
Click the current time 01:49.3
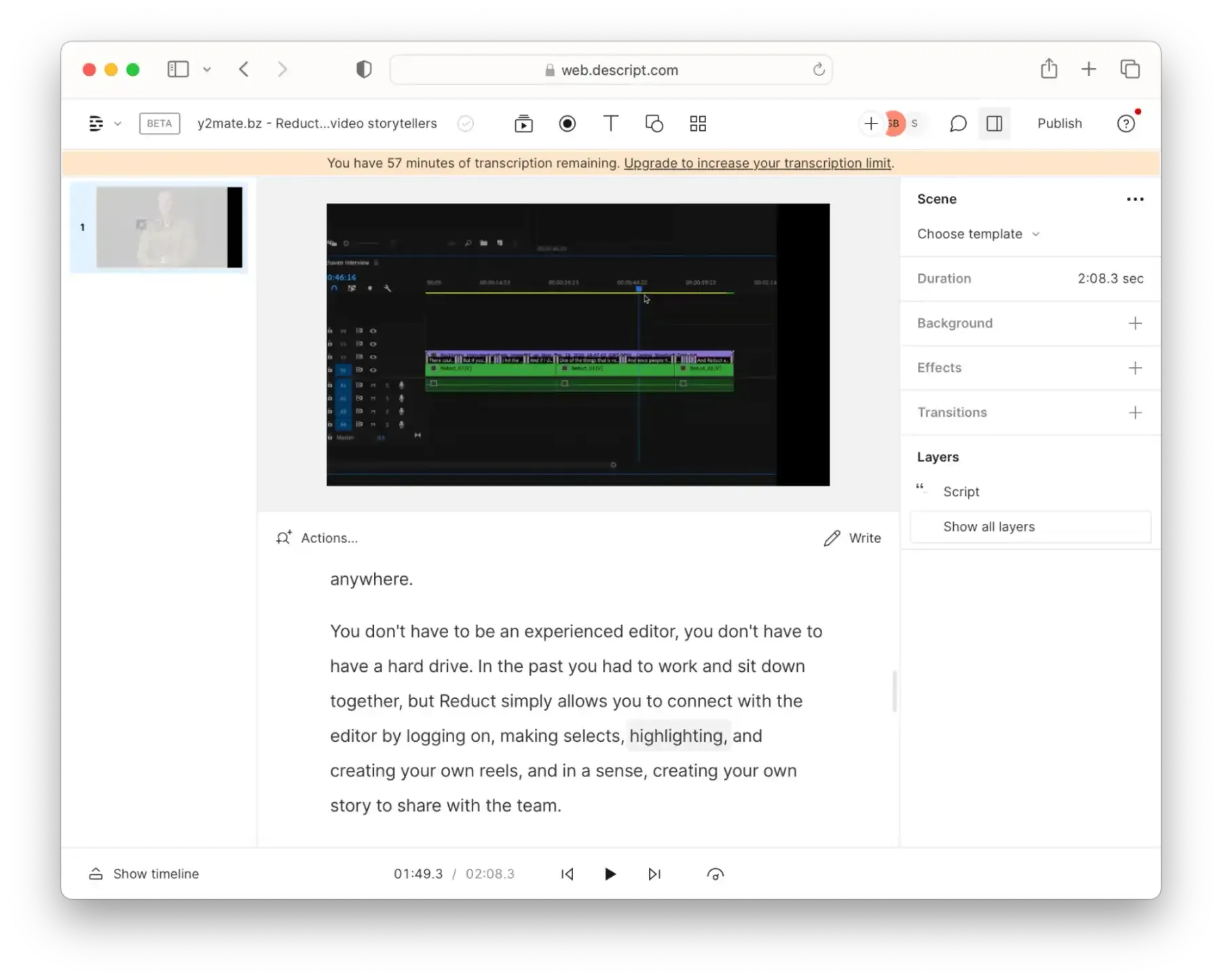click(418, 874)
